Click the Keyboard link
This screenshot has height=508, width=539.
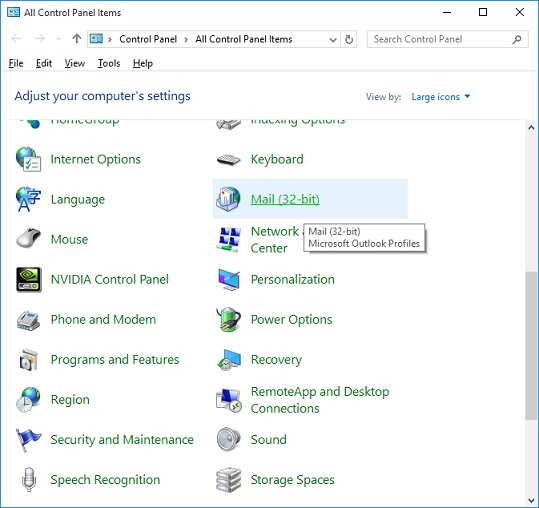(x=277, y=159)
